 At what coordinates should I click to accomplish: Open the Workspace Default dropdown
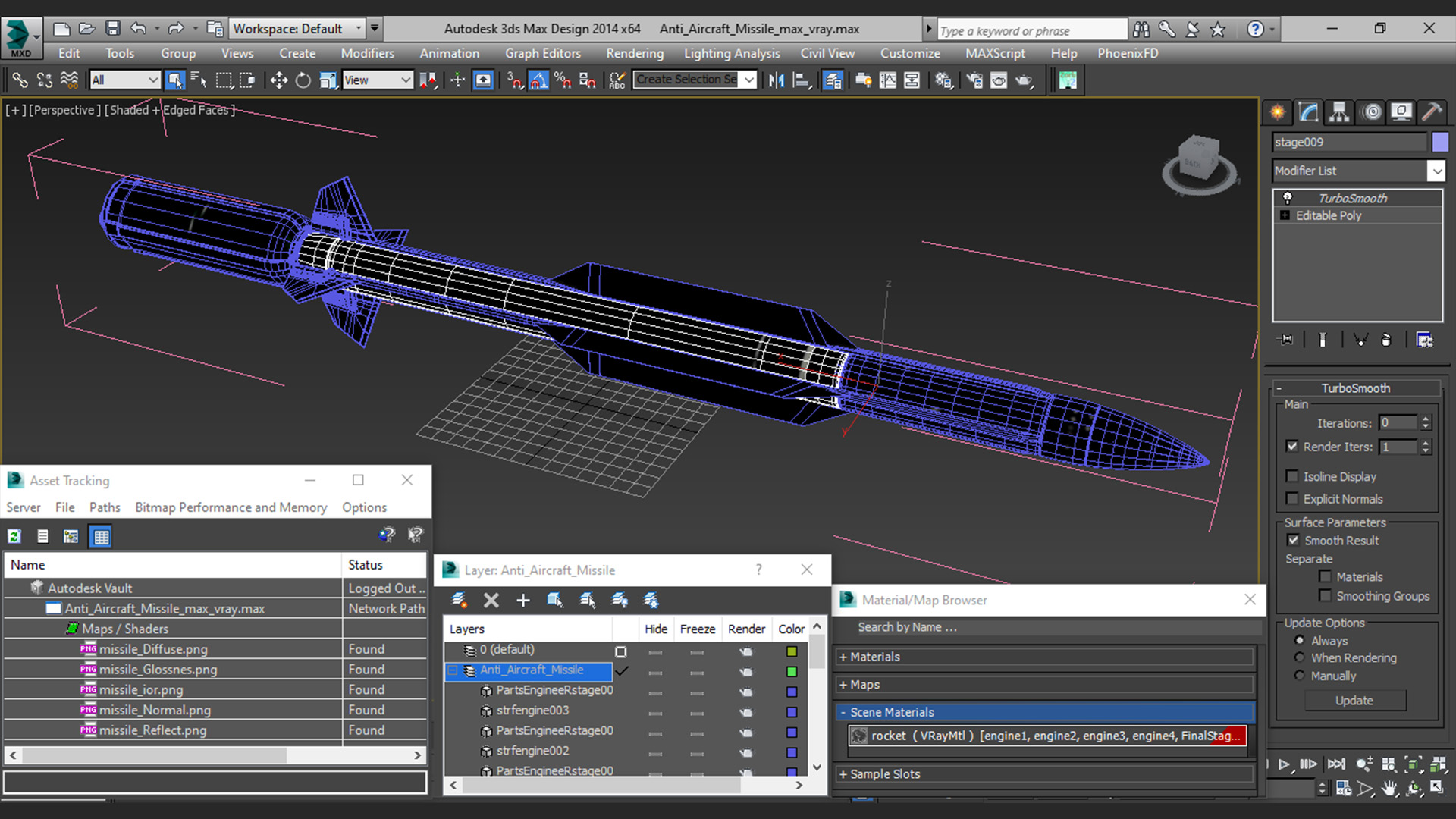359,29
